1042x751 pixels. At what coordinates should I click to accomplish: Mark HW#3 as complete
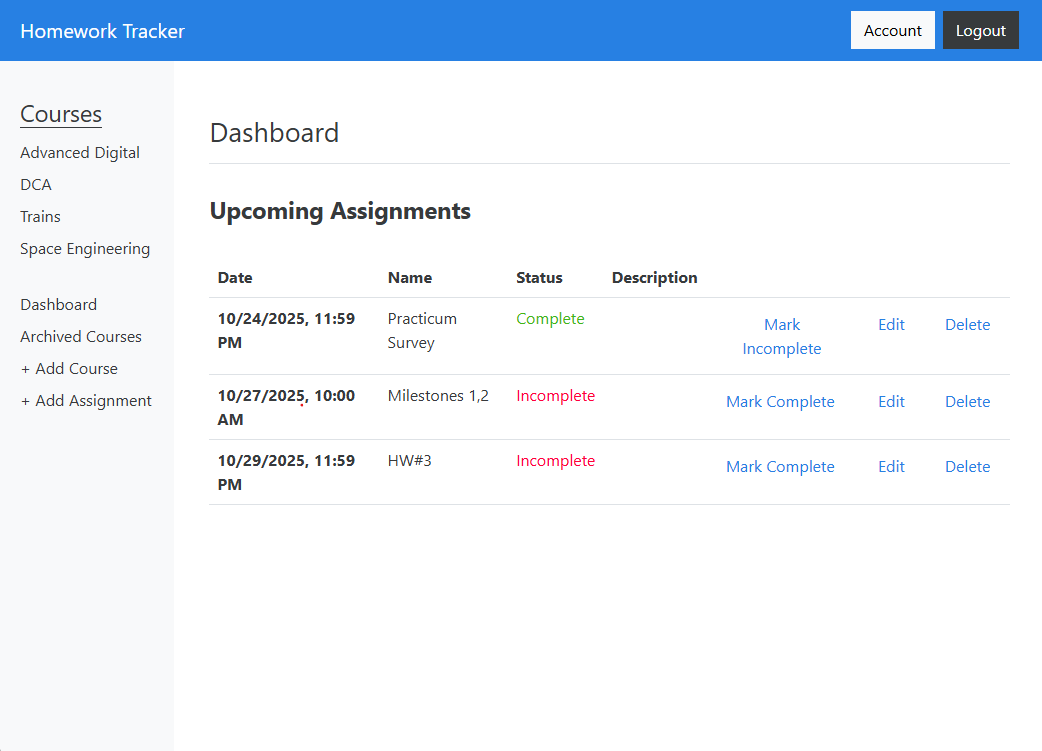(x=780, y=466)
